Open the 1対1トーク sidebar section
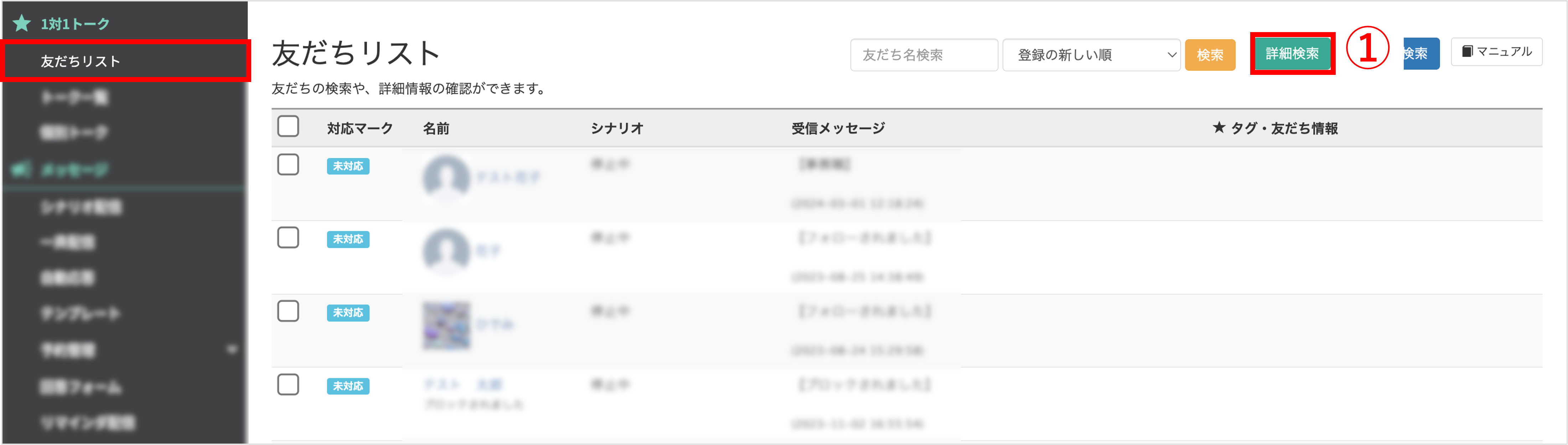 [x=75, y=24]
